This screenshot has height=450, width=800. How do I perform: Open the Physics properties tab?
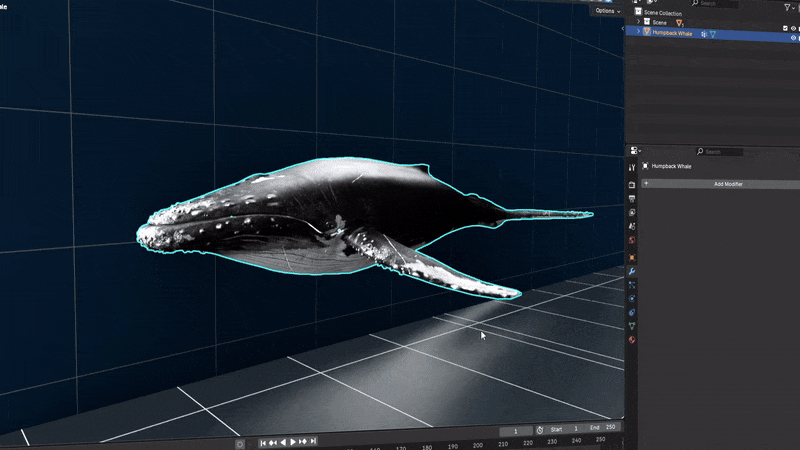632,299
